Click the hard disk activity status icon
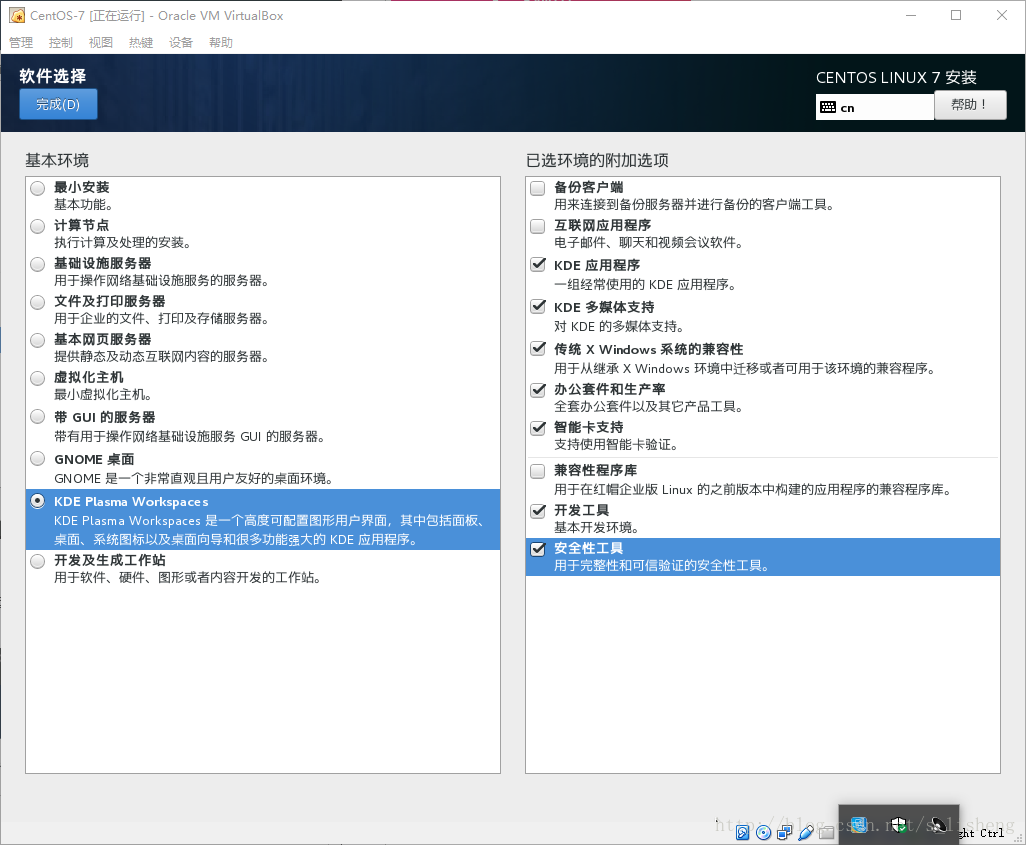 (x=743, y=832)
